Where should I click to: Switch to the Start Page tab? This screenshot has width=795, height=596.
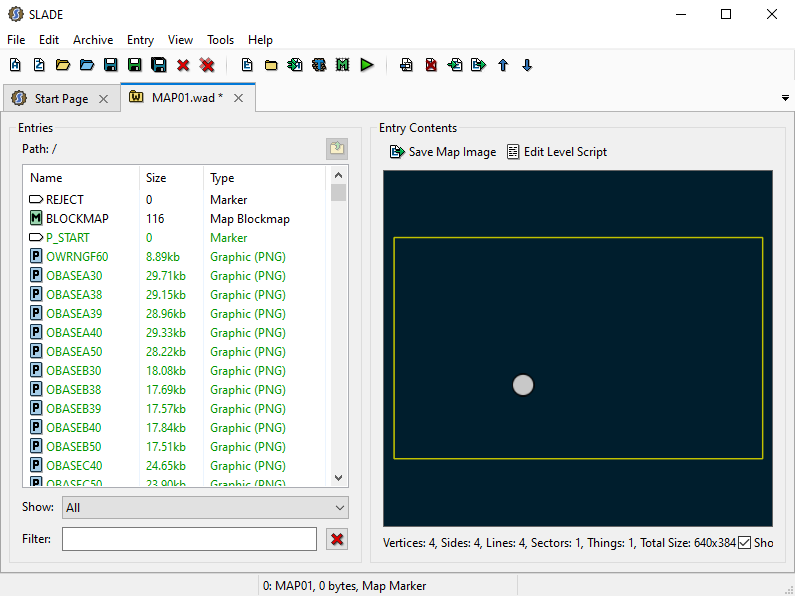61,99
